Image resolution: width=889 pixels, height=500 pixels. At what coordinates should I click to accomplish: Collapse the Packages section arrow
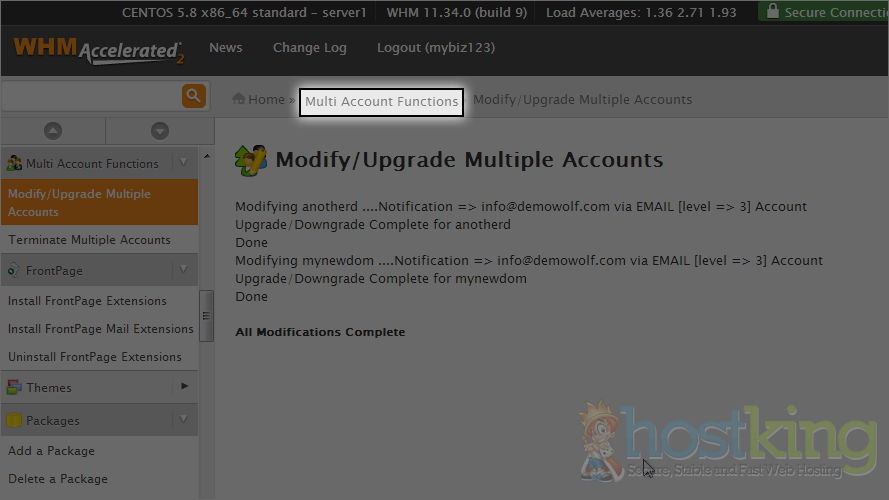(183, 421)
